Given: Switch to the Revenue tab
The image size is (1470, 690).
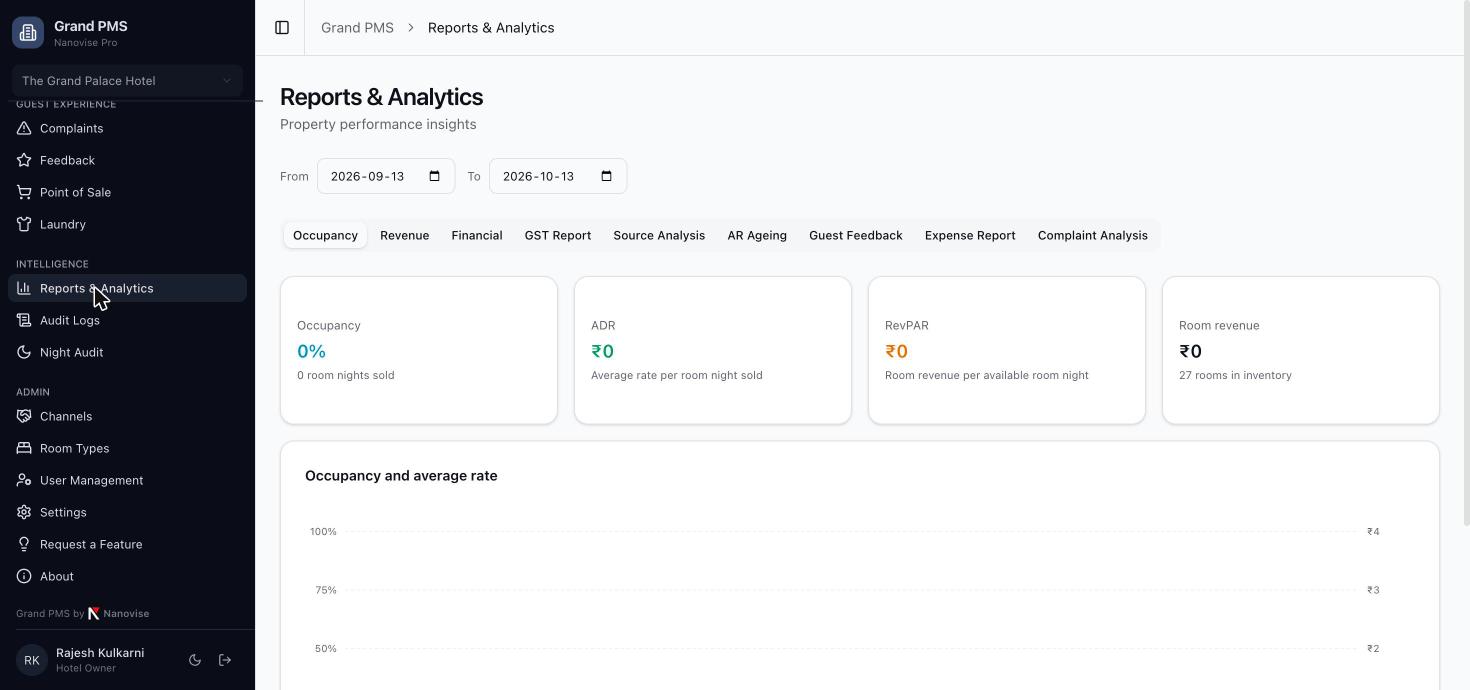Looking at the screenshot, I should [x=405, y=235].
